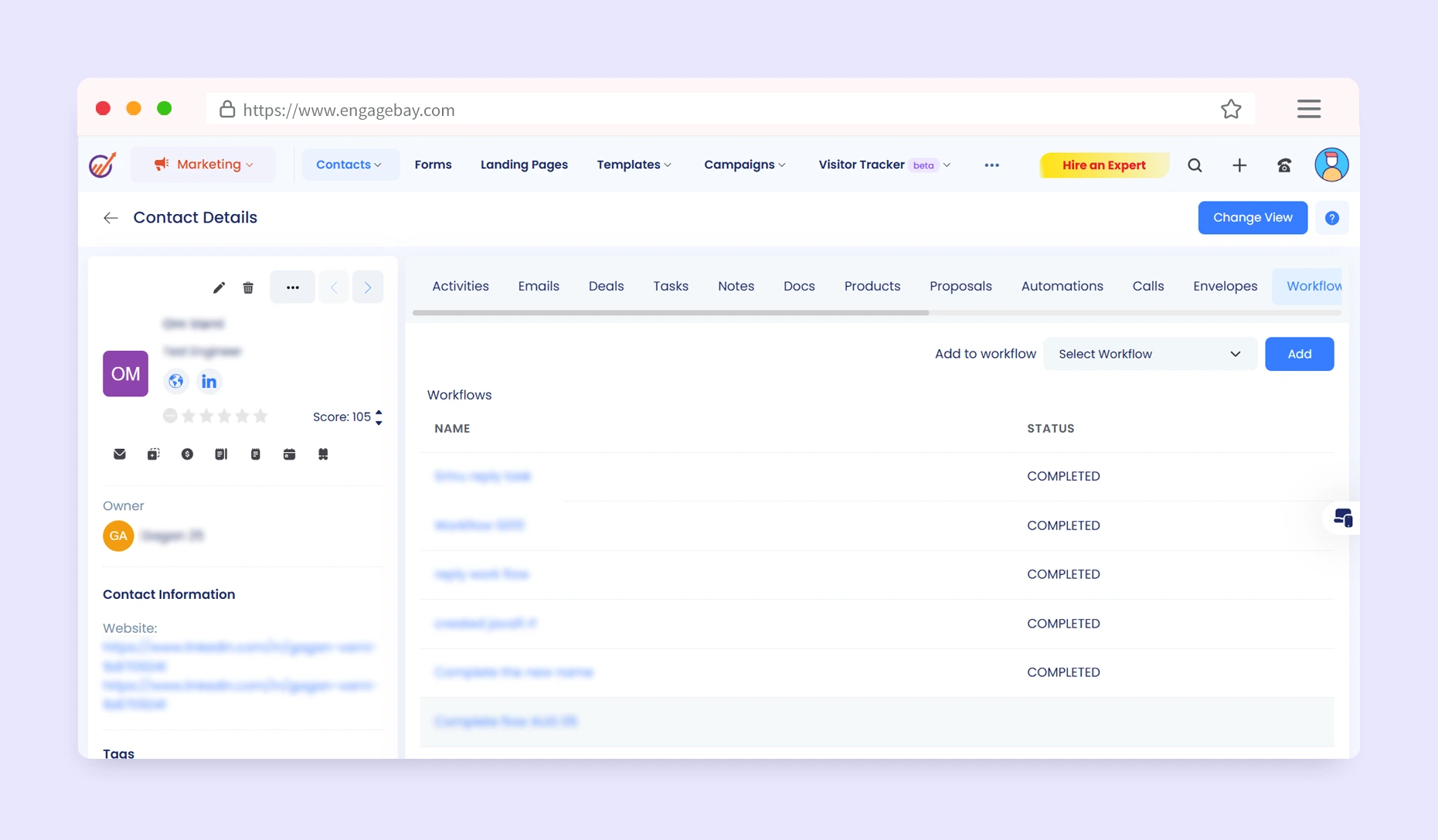Open the Deals tab
Screen dimensions: 1438x840
coord(606,286)
